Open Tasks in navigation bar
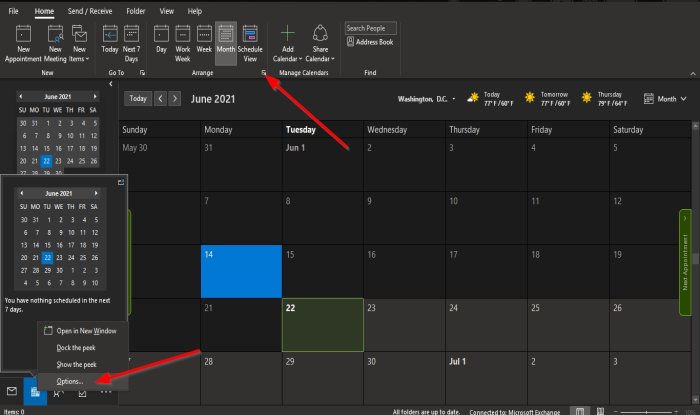 pyautogui.click(x=82, y=394)
